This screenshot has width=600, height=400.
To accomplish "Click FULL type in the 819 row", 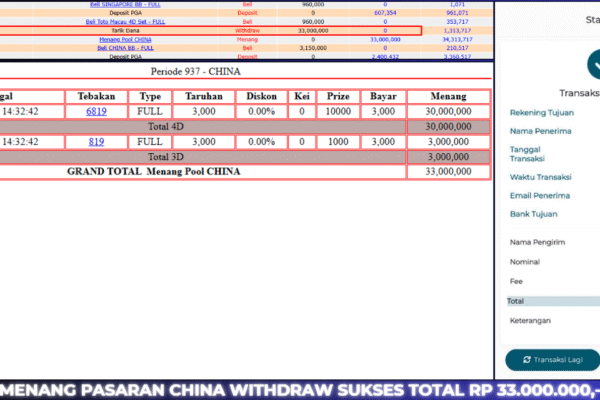I will pyautogui.click(x=150, y=142).
